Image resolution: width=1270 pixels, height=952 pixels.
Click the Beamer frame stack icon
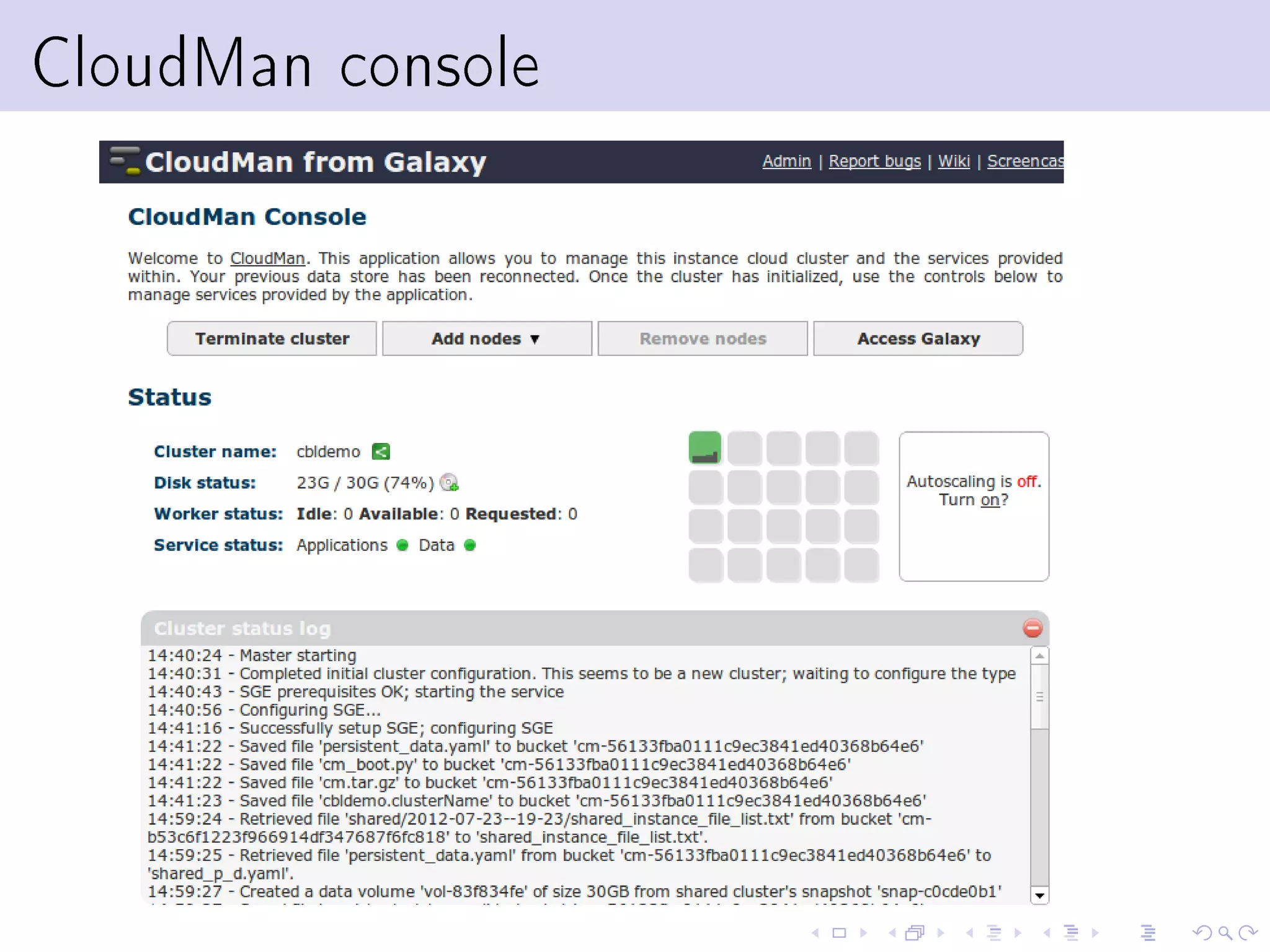coord(915,932)
